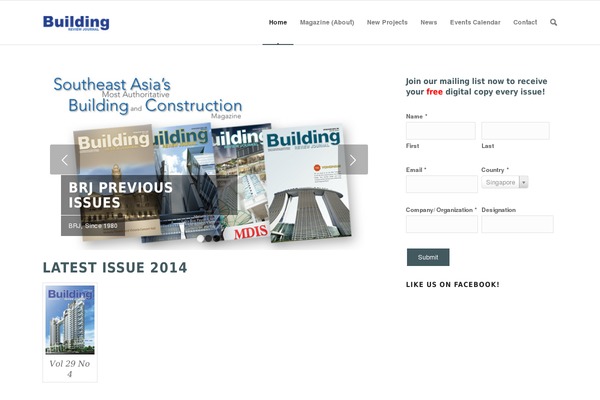Screen dimensions: 600x400
Task: Click the Vol 29 No 4 caption link
Action: [x=70, y=369]
